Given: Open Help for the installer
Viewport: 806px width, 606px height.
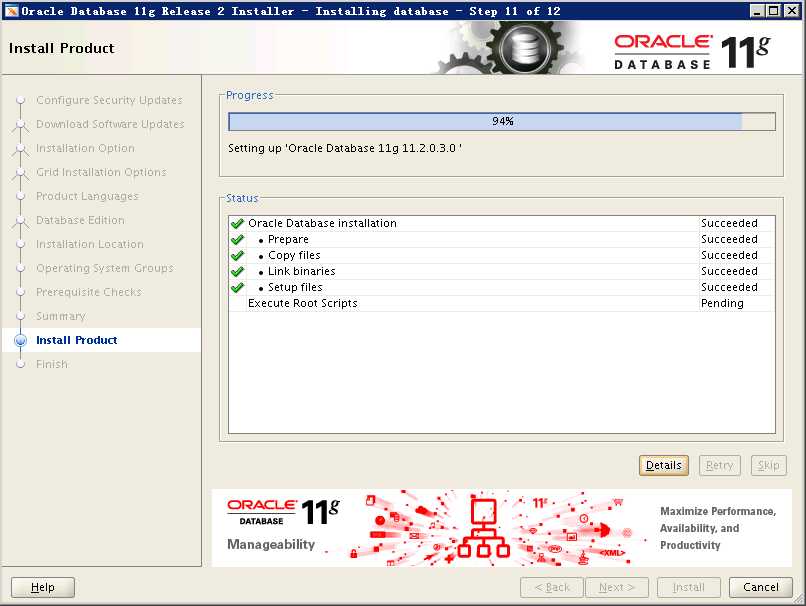Looking at the screenshot, I should (x=43, y=587).
